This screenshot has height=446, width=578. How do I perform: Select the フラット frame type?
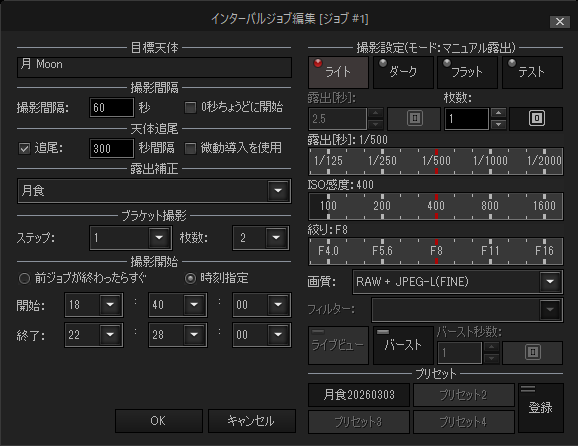click(467, 72)
